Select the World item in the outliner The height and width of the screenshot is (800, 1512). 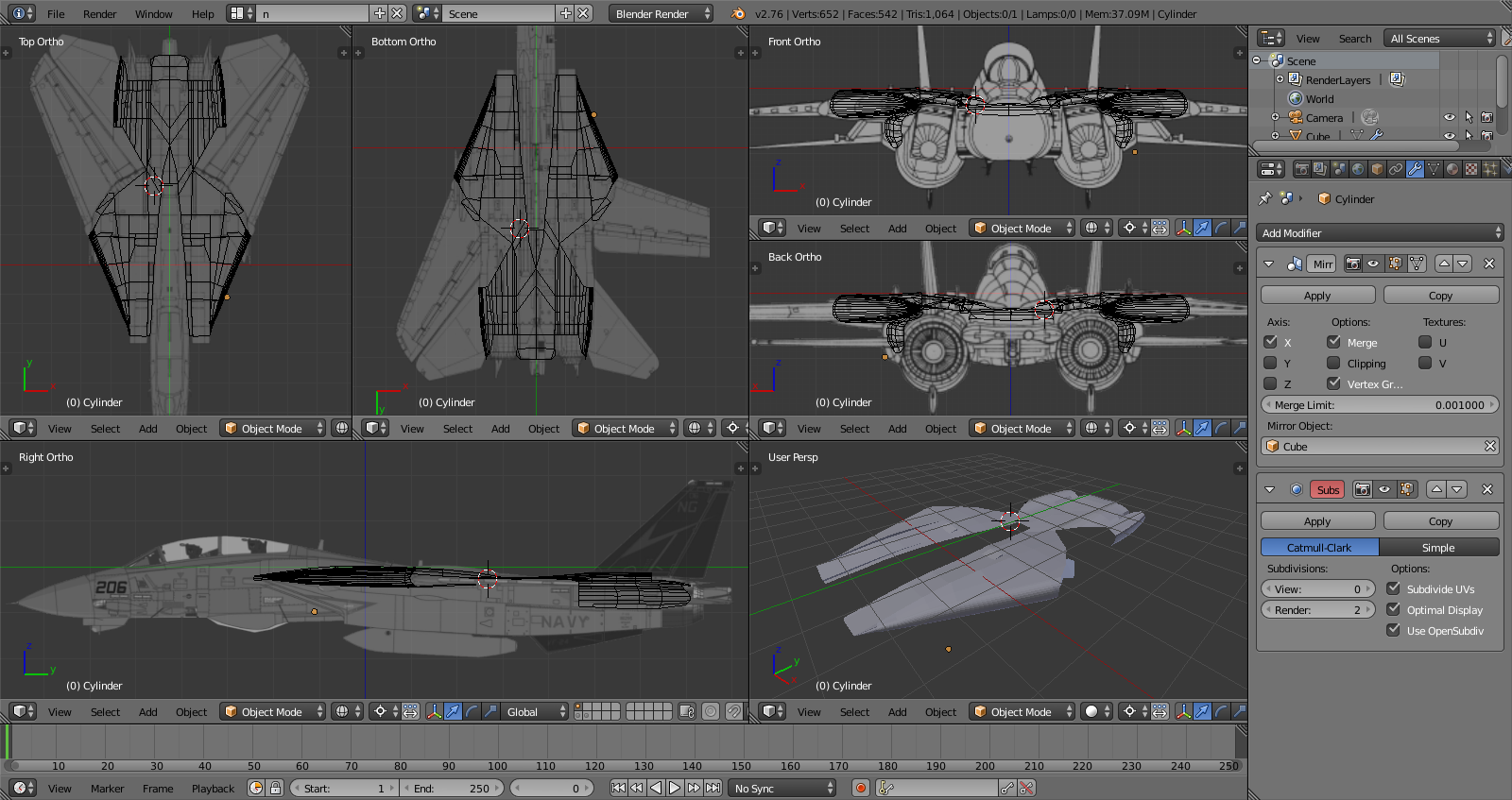[x=1320, y=98]
